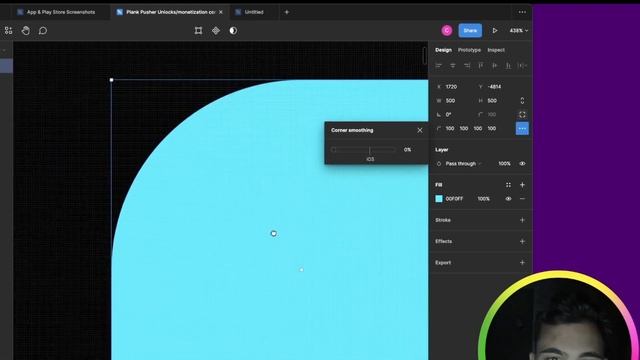This screenshot has height=360, width=640.
Task: Click the corner smoothing slider track
Action: (x=364, y=150)
